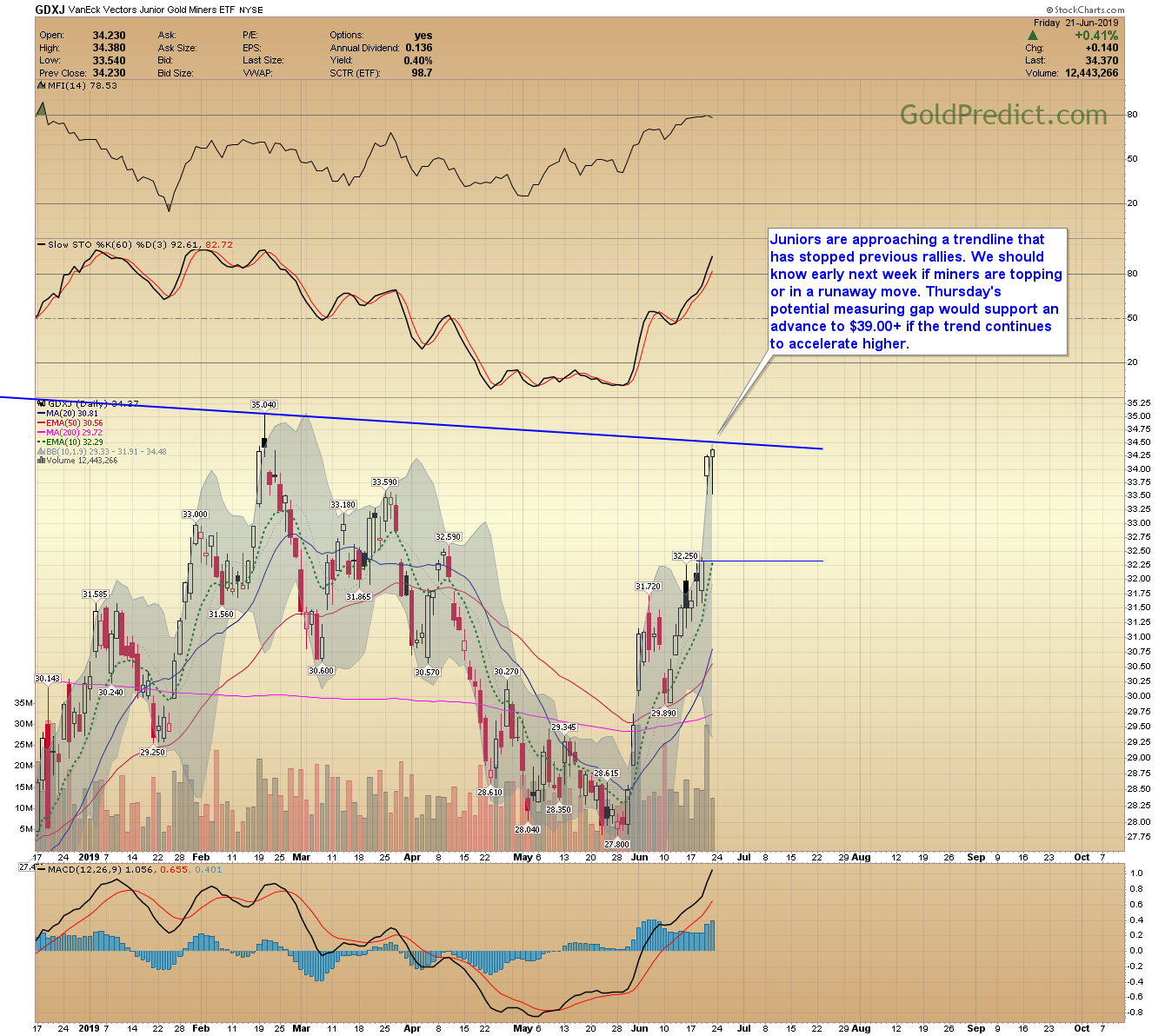Viewport: 1165px width, 1036px height.
Task: Click the +0.41% percent change value
Action: tap(1096, 36)
